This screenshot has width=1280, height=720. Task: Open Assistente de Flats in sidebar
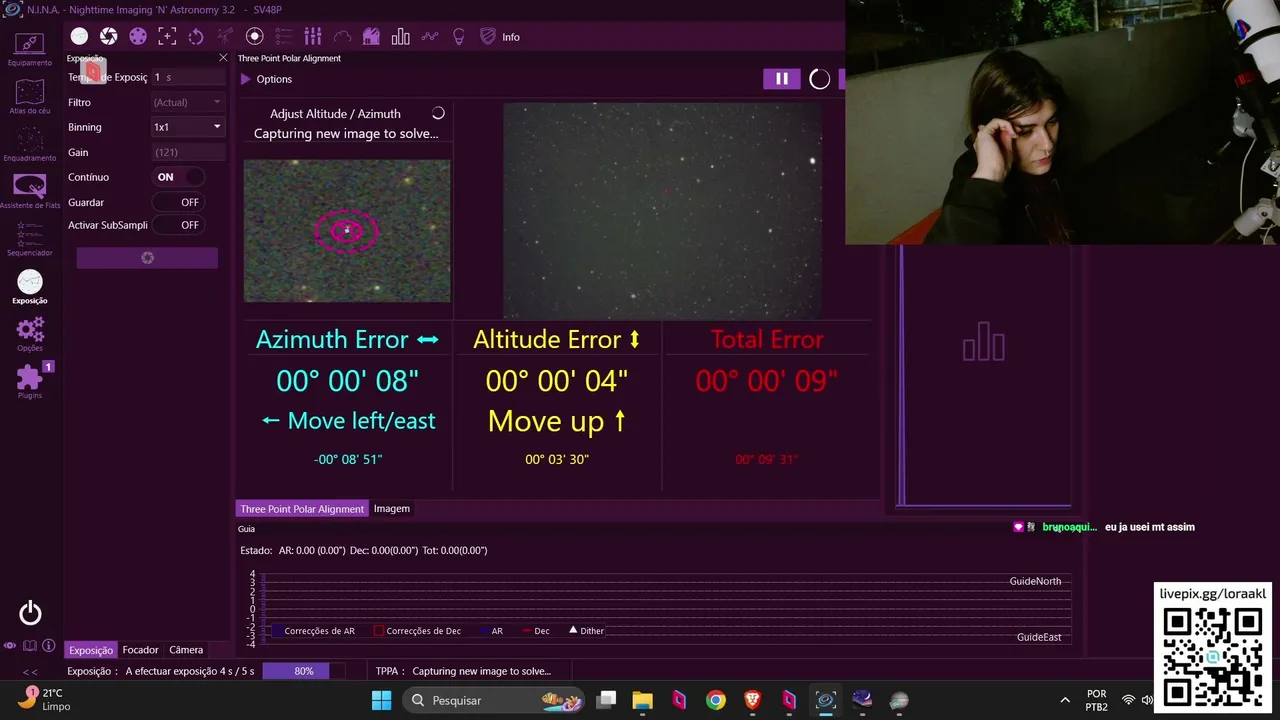pyautogui.click(x=30, y=191)
